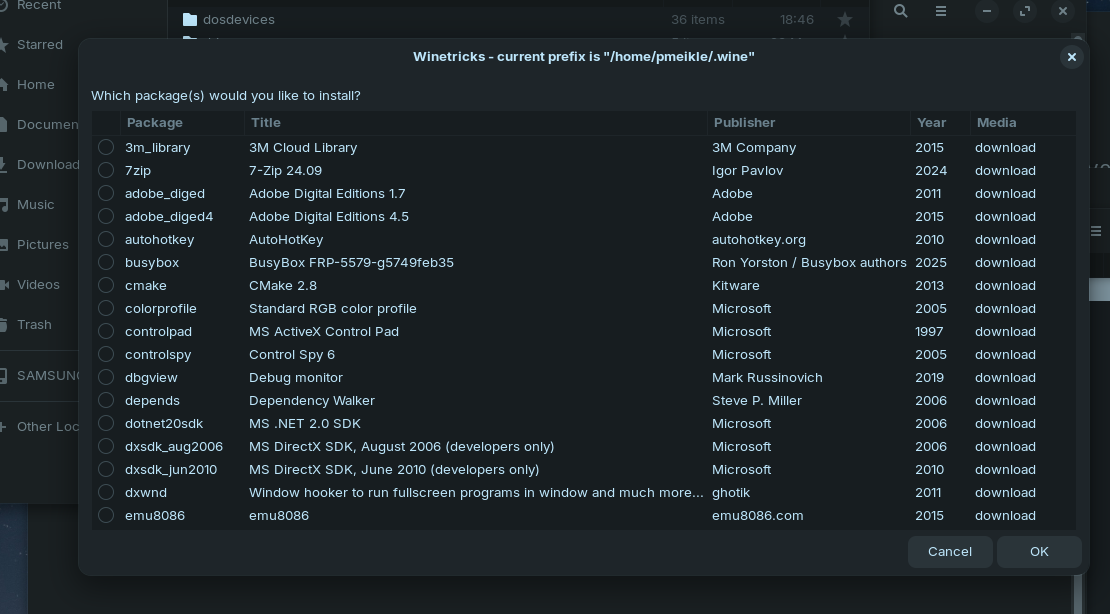
Task: Click '3M Company' publisher cell
Action: (x=754, y=147)
